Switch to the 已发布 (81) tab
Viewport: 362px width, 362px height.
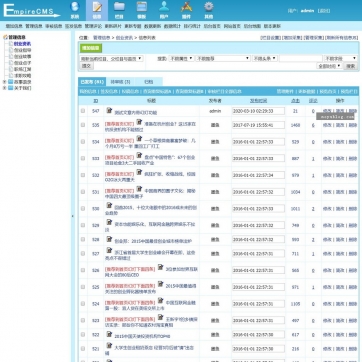pyautogui.click(x=92, y=82)
